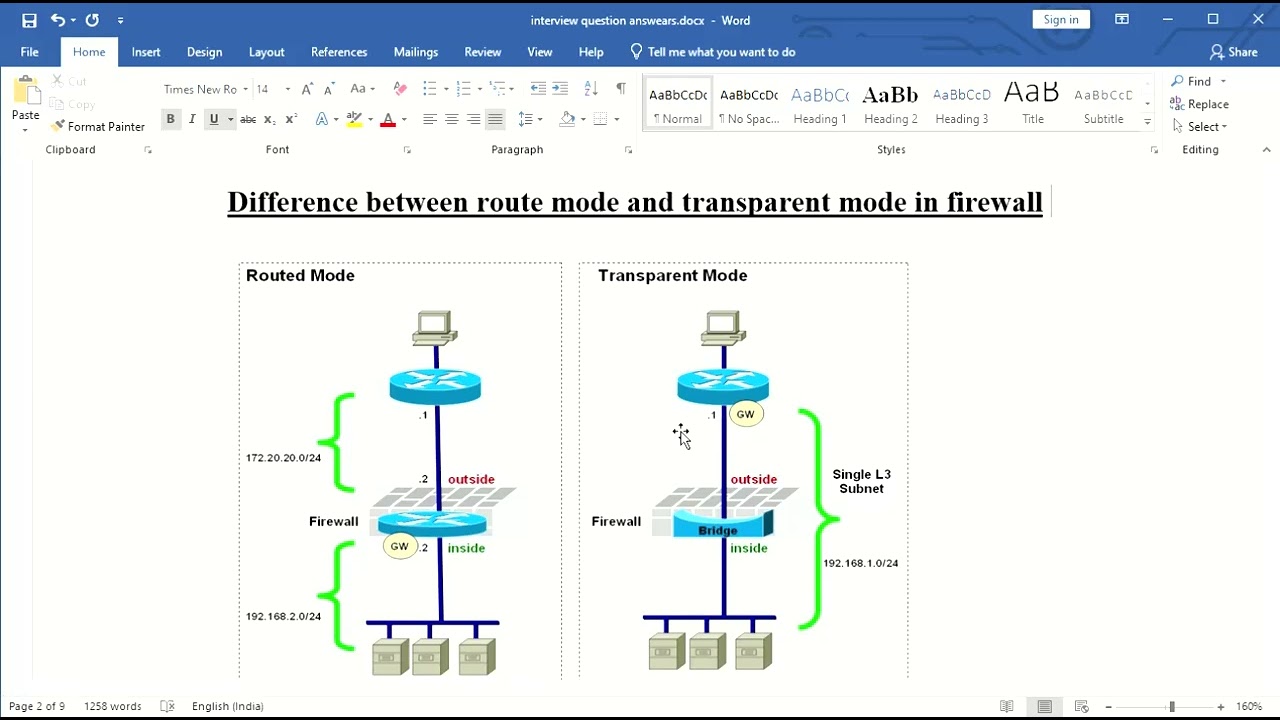
Task: Click the Undo arrow icon
Action: click(58, 20)
